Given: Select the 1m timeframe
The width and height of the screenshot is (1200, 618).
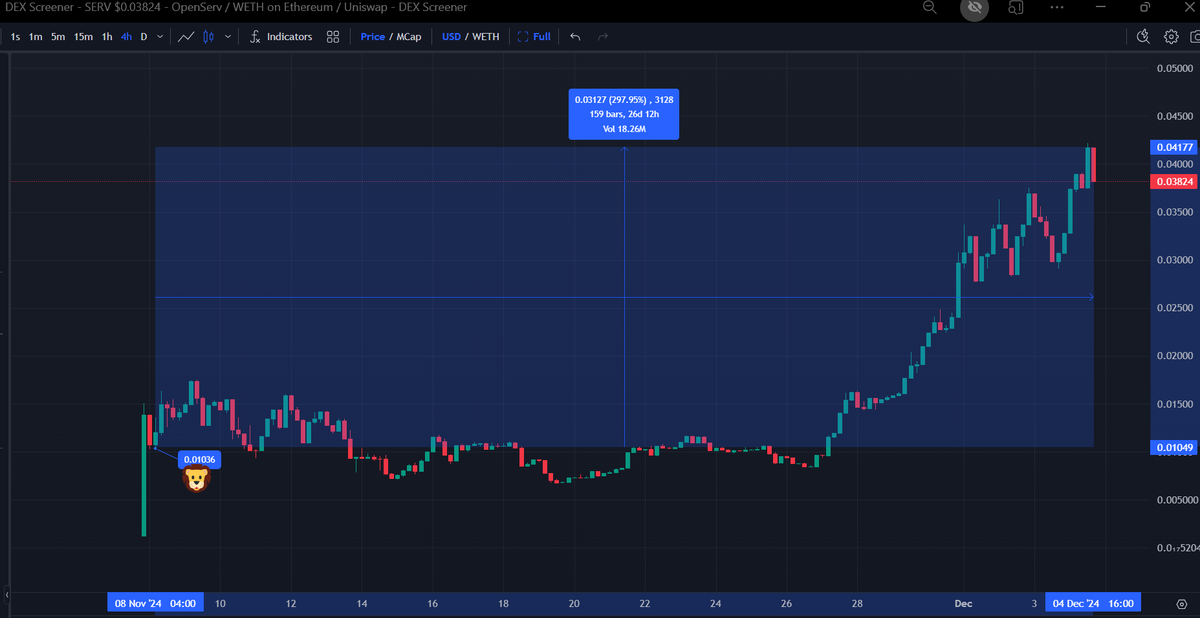Looking at the screenshot, I should 35,37.
